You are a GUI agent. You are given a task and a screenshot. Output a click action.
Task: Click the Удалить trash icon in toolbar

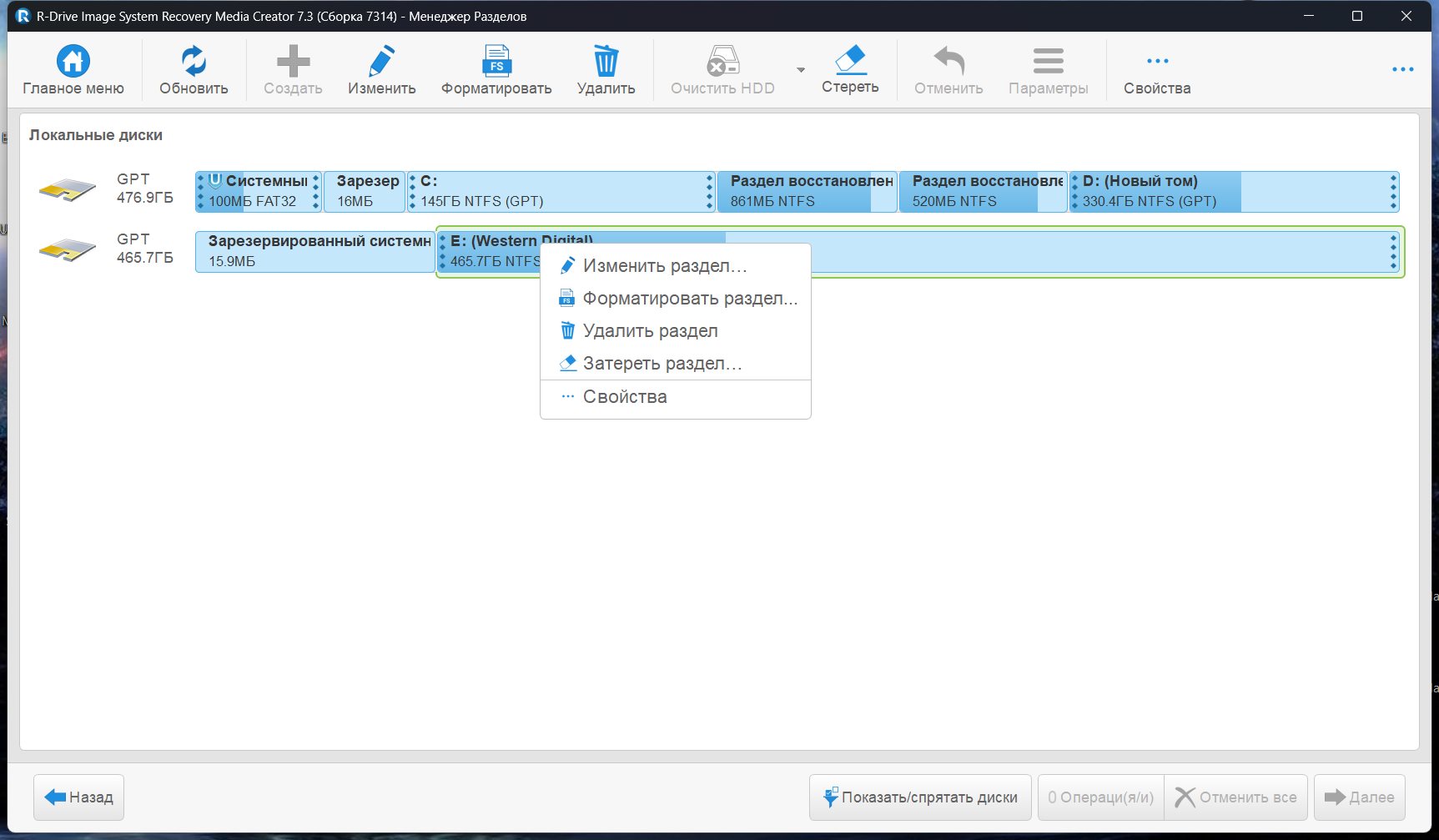(606, 62)
